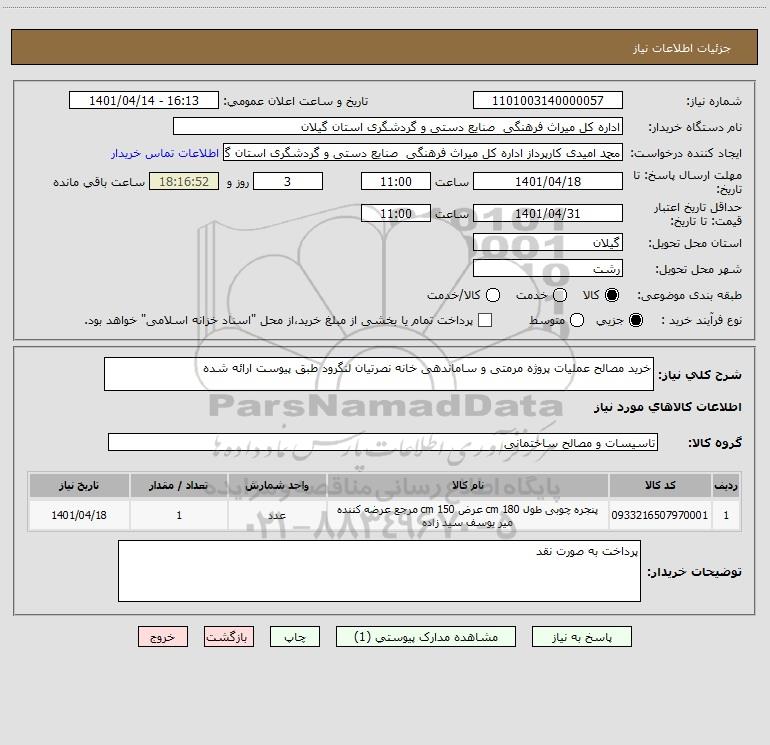Select the کالا/خدمت radio button

coord(493,295)
